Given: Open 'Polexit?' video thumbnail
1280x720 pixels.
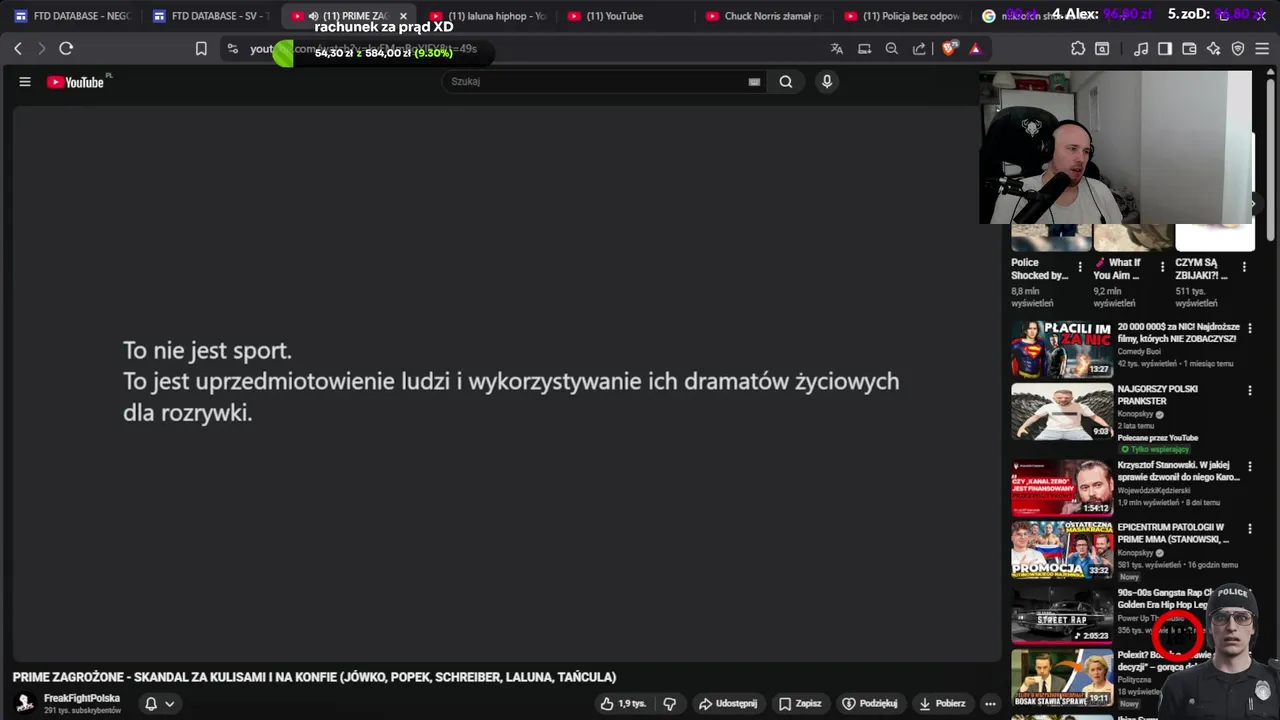Looking at the screenshot, I should pyautogui.click(x=1061, y=677).
